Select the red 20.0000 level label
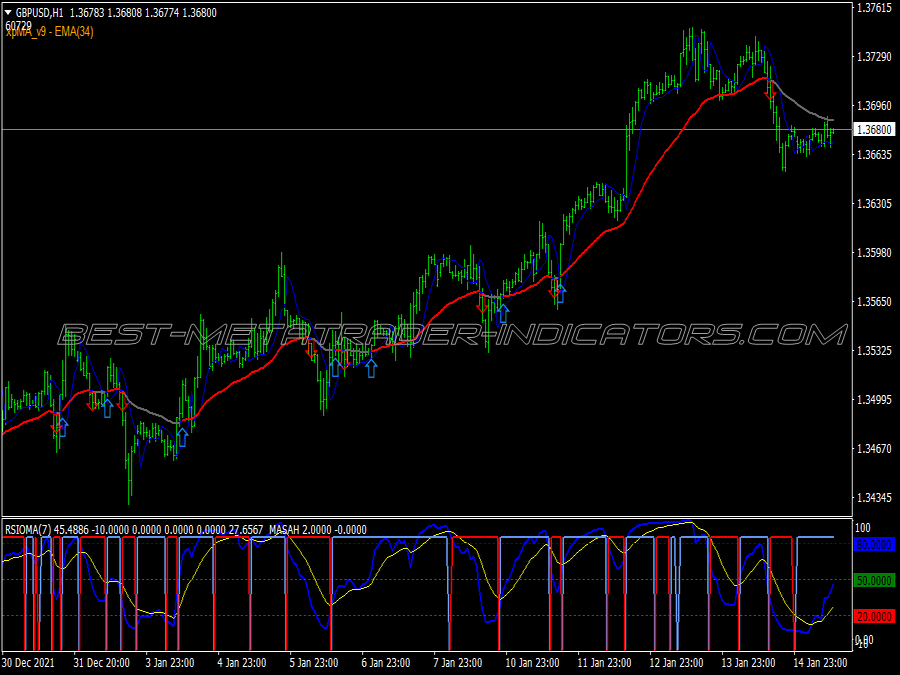 (x=874, y=616)
